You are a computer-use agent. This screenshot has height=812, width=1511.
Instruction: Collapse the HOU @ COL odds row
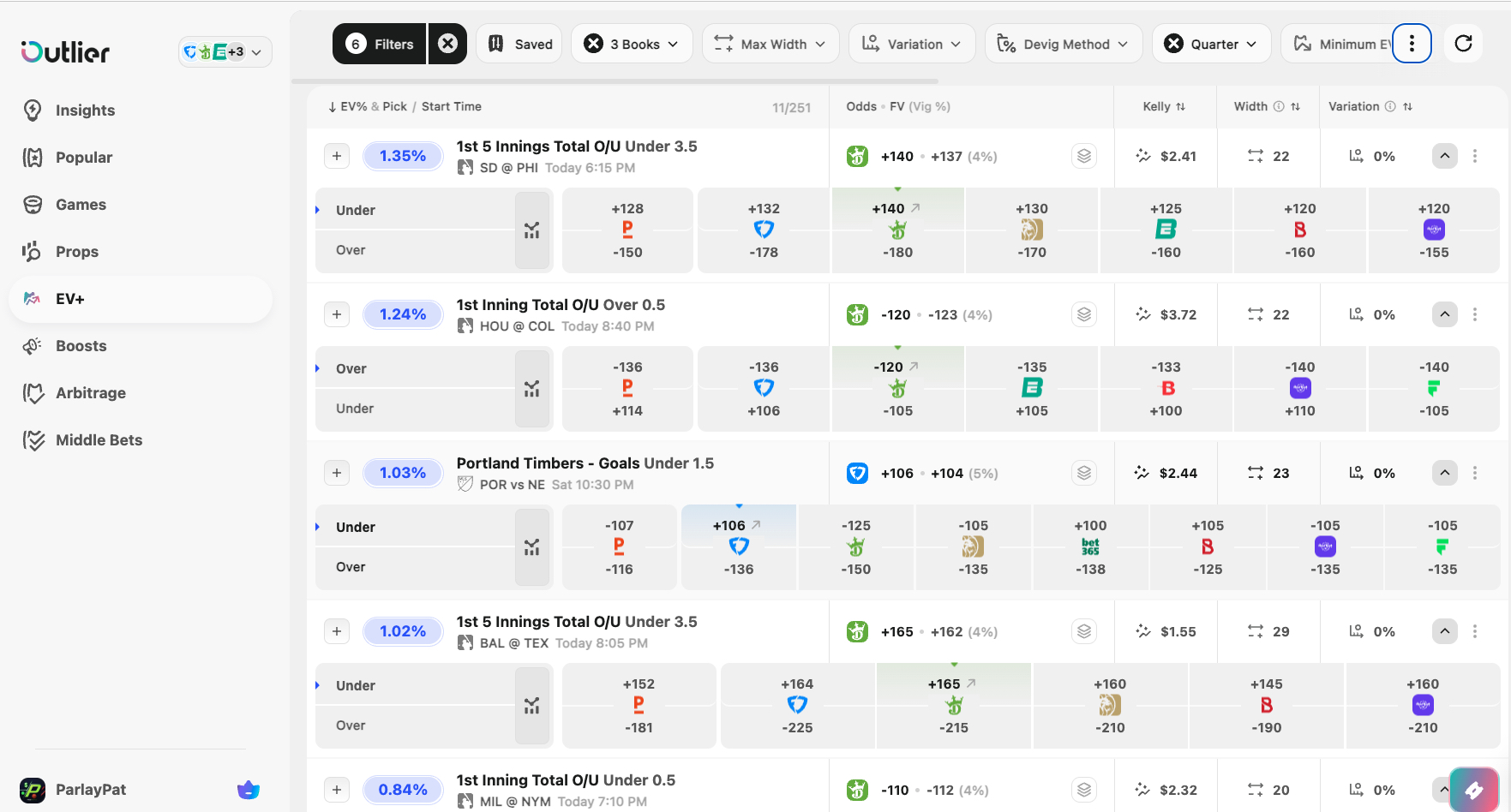1445,314
